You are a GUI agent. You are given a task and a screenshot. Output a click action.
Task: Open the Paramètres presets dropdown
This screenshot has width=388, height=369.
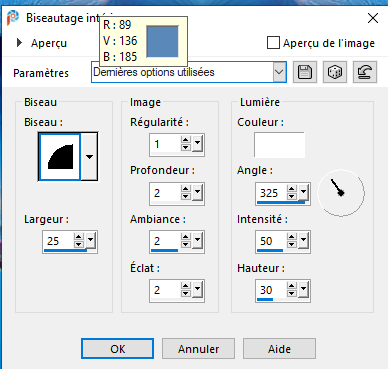click(x=279, y=72)
